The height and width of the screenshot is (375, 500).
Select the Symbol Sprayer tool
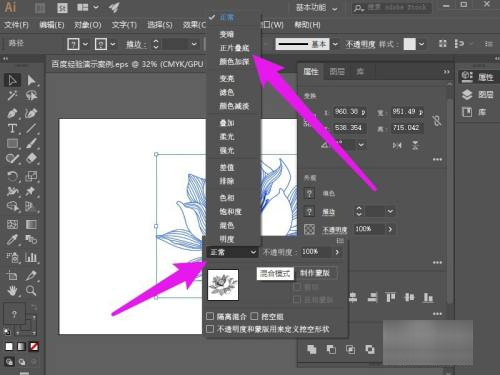click(x=12, y=257)
